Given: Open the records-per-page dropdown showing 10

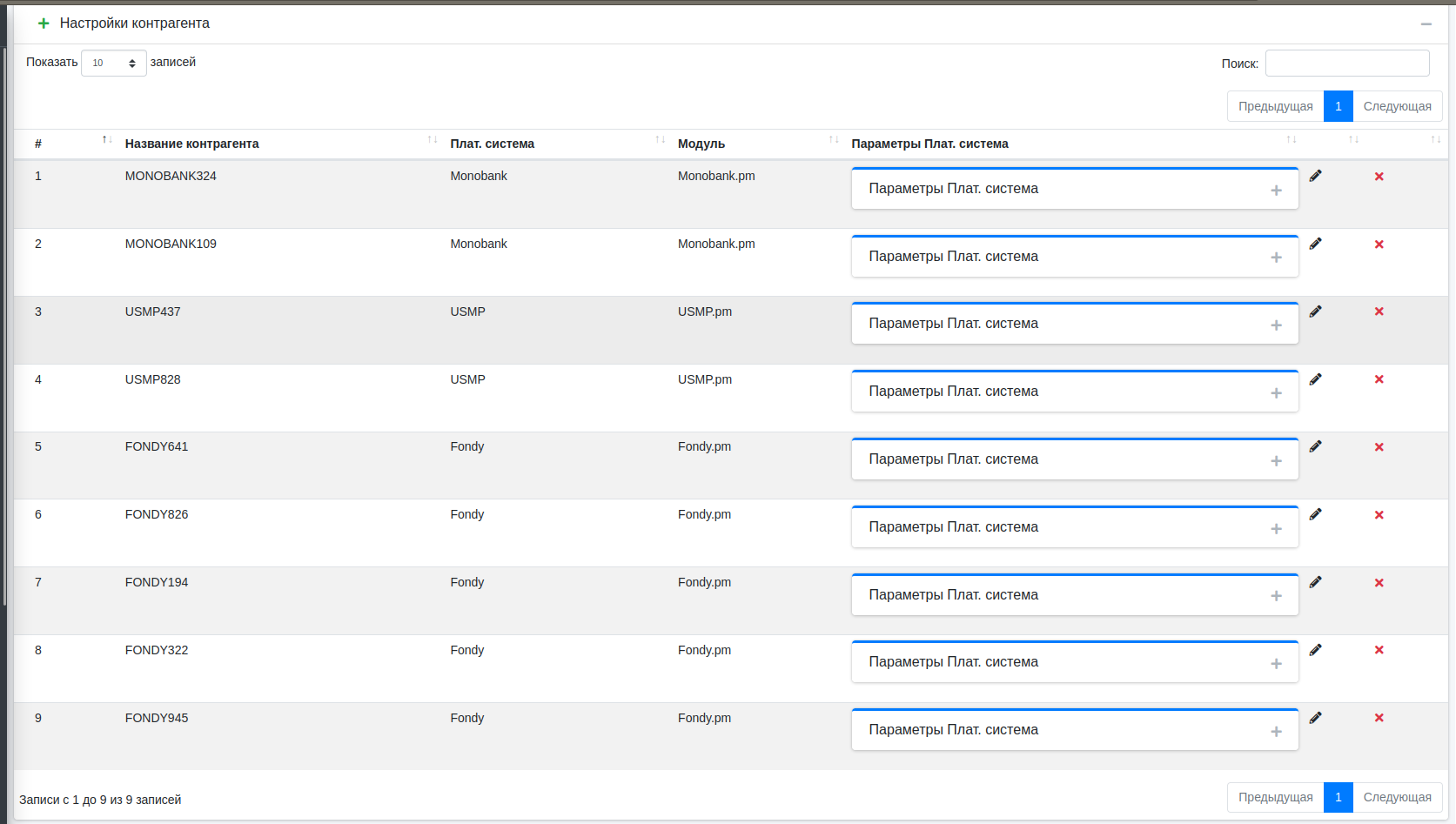Looking at the screenshot, I should coord(114,63).
